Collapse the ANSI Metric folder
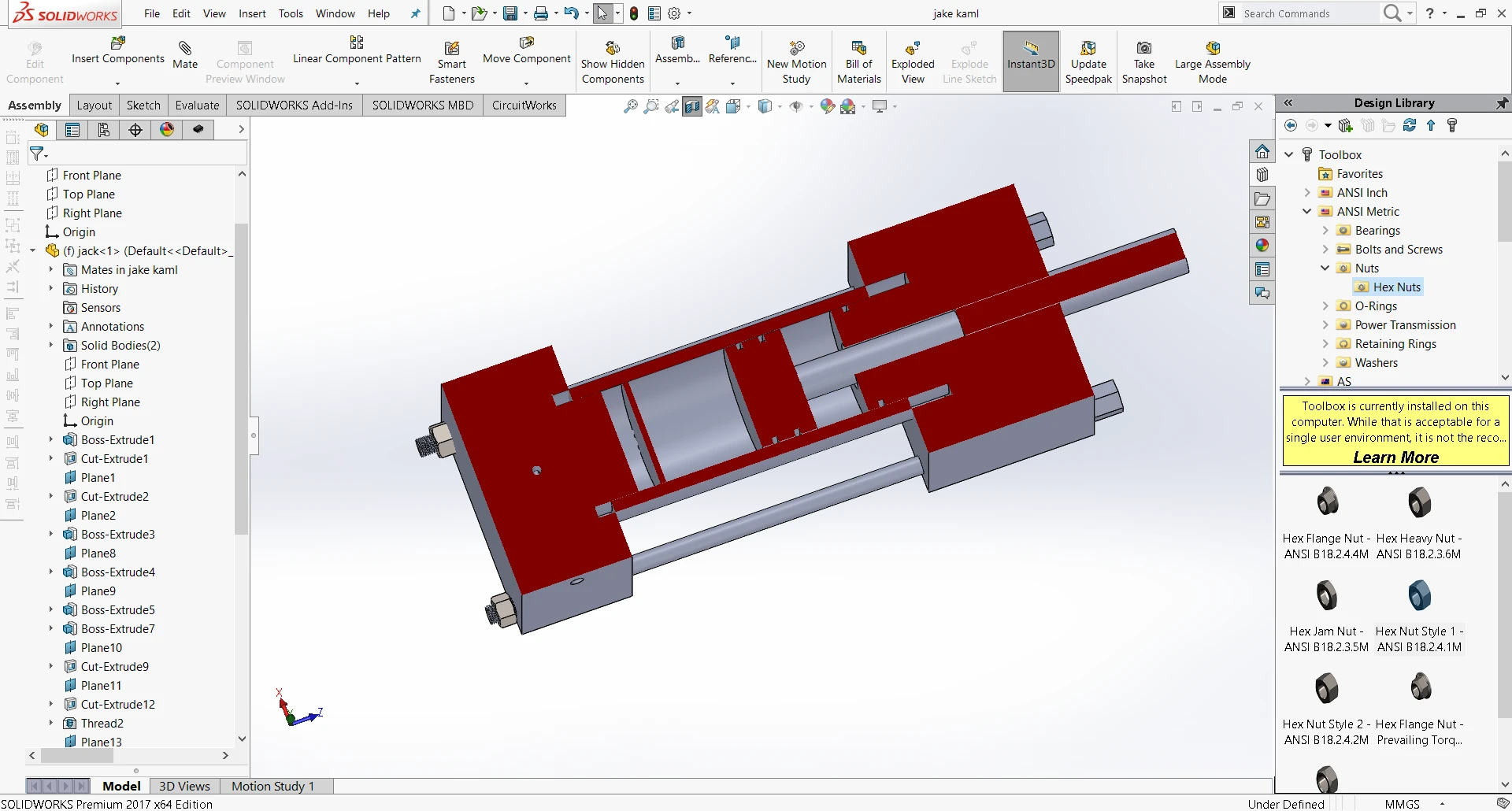 click(1307, 212)
